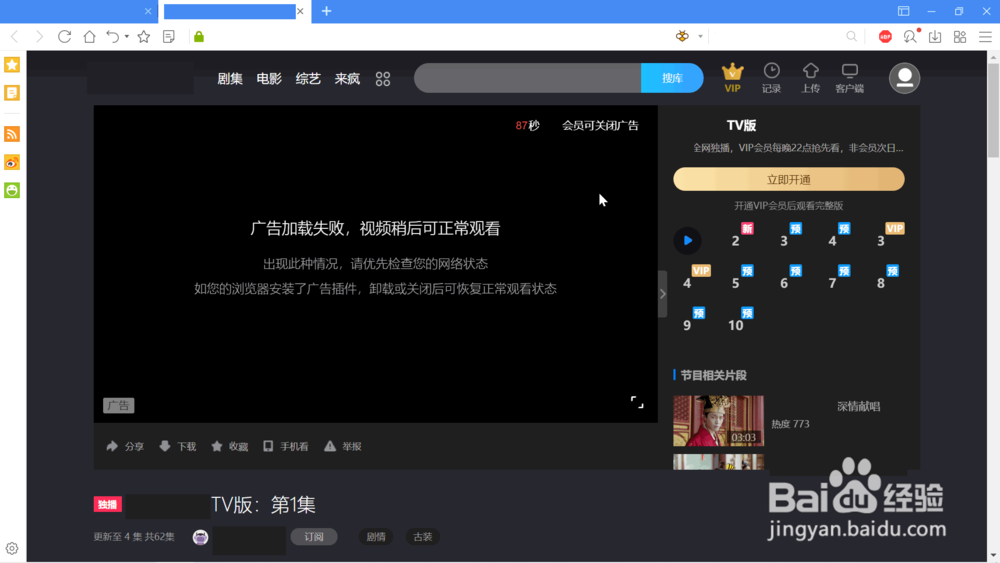Open VIP crown icon
Image resolution: width=1000 pixels, height=563 pixels.
pos(733,78)
